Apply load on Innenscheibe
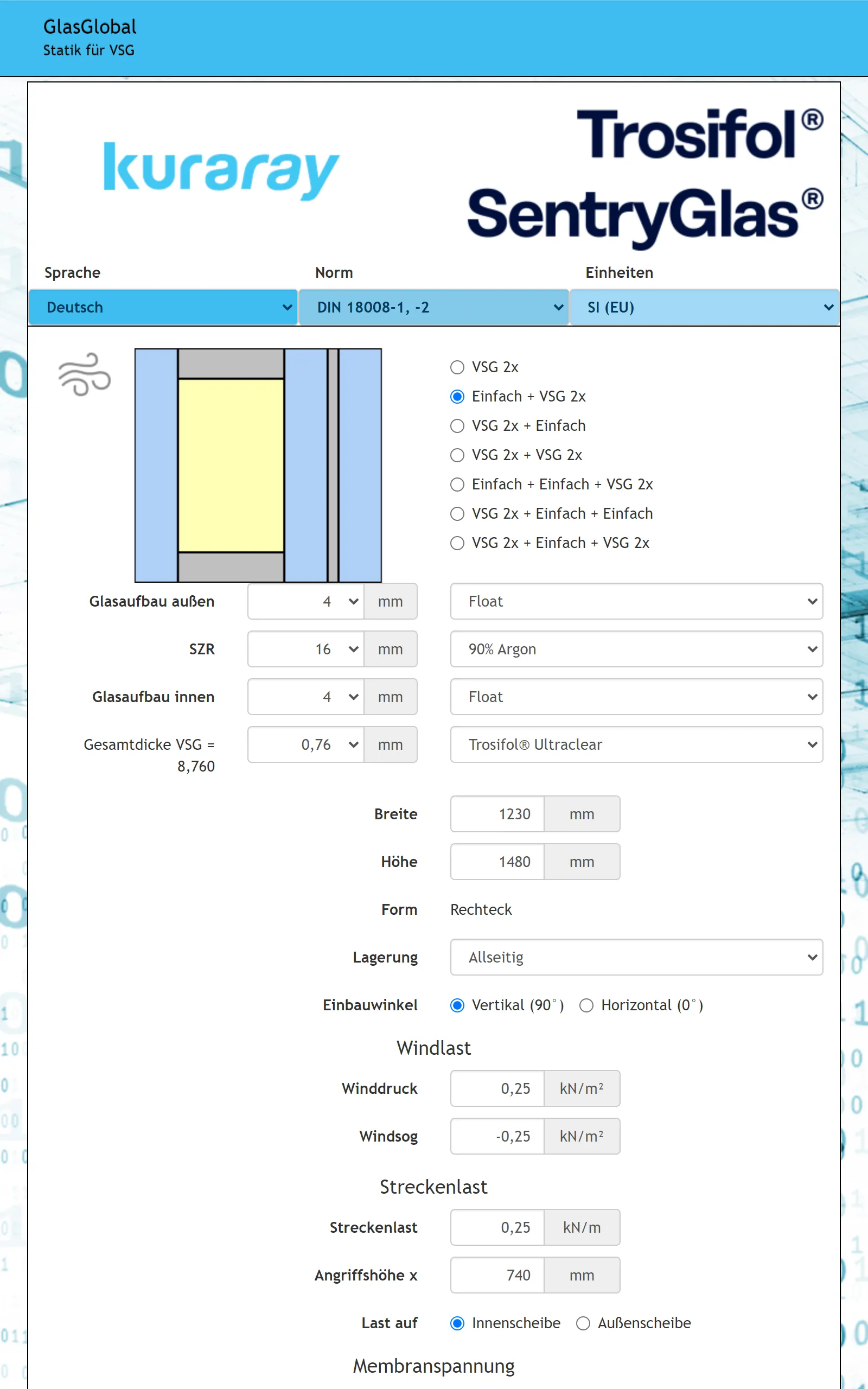The height and width of the screenshot is (1389, 868). coord(457,1323)
